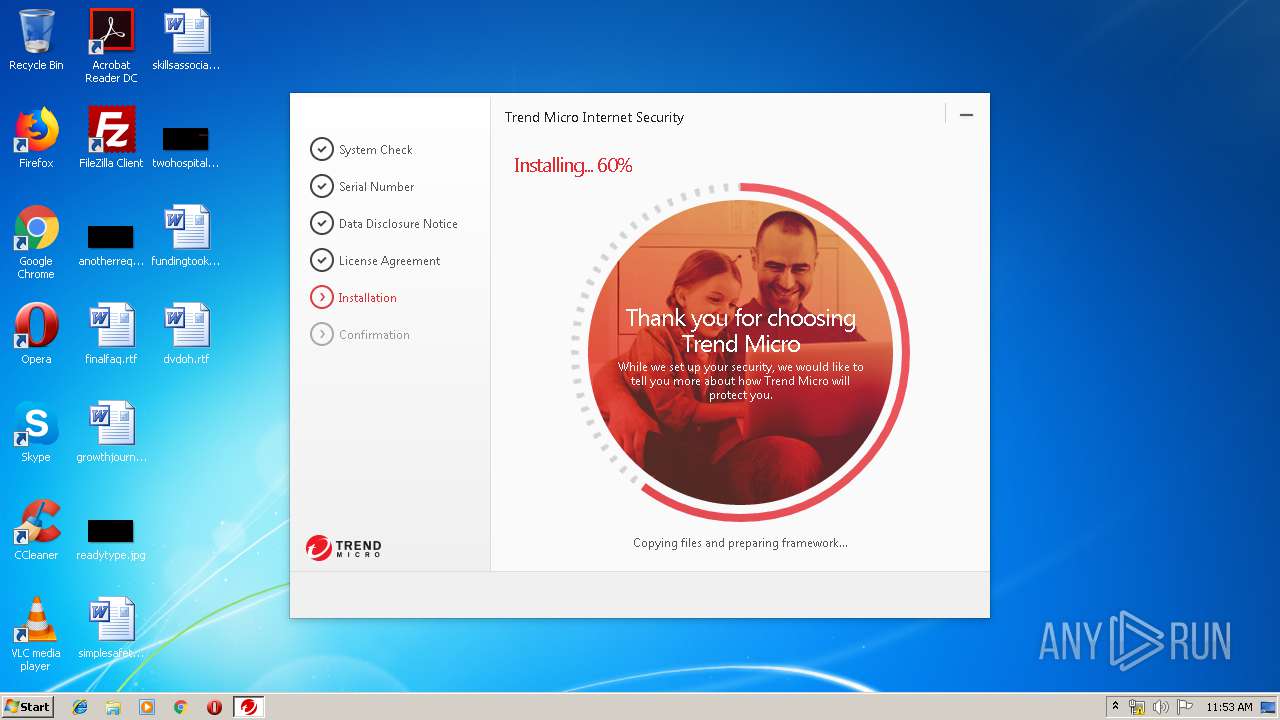
Task: Open the Action Center flag tray icon
Action: pyautogui.click(x=1184, y=707)
